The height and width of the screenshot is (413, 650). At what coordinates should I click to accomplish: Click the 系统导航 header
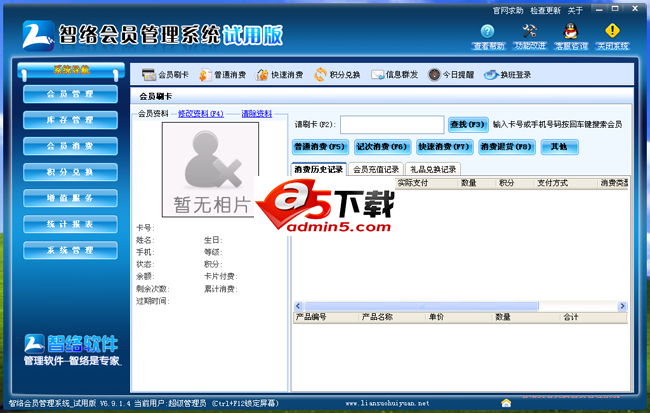point(71,70)
